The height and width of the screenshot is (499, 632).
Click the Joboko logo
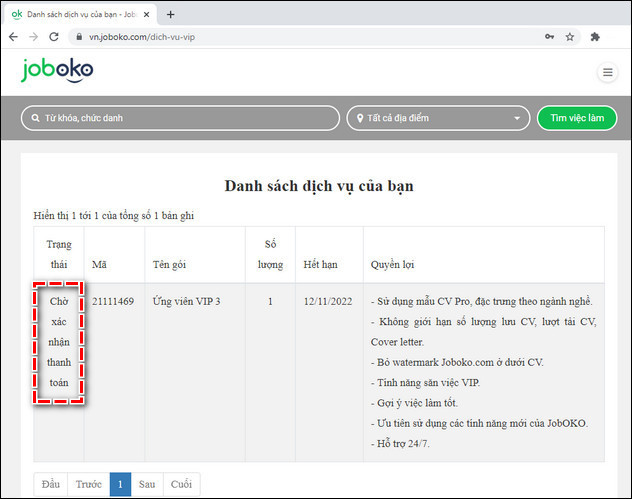point(58,70)
